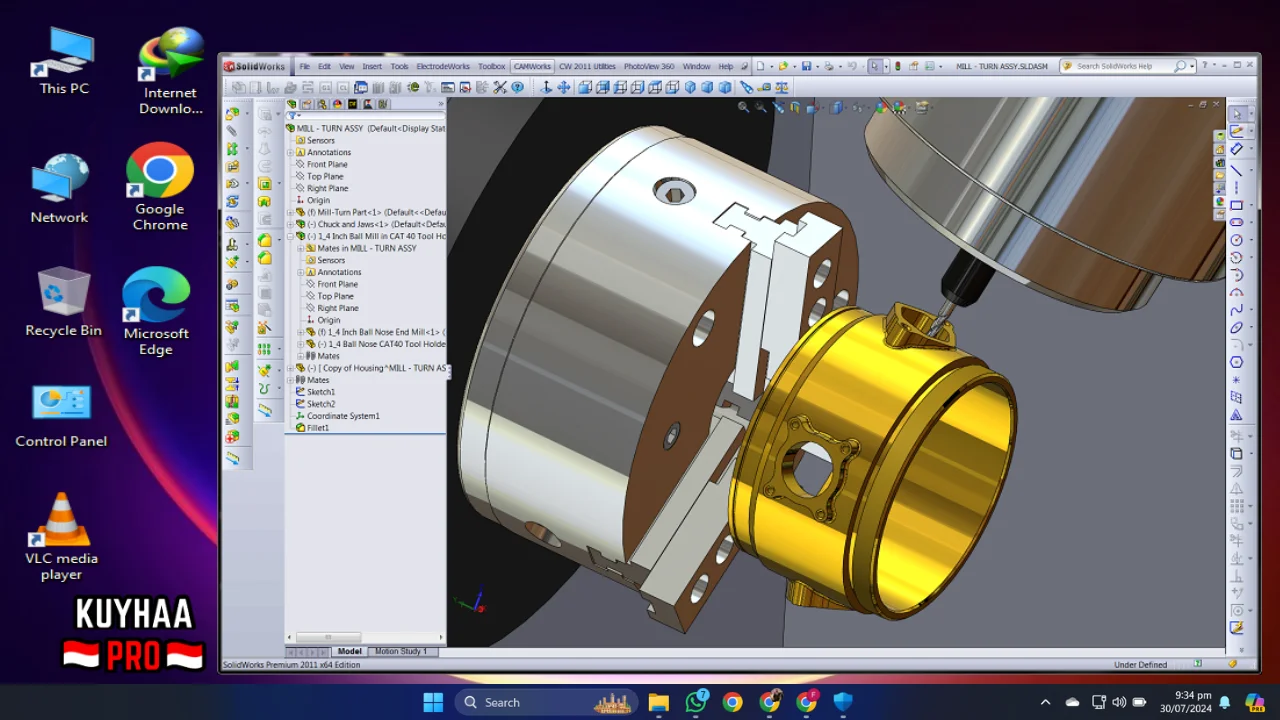This screenshot has height=720, width=1280.
Task: Open the DisplayManager color sphere tab icon
Action: click(x=337, y=104)
